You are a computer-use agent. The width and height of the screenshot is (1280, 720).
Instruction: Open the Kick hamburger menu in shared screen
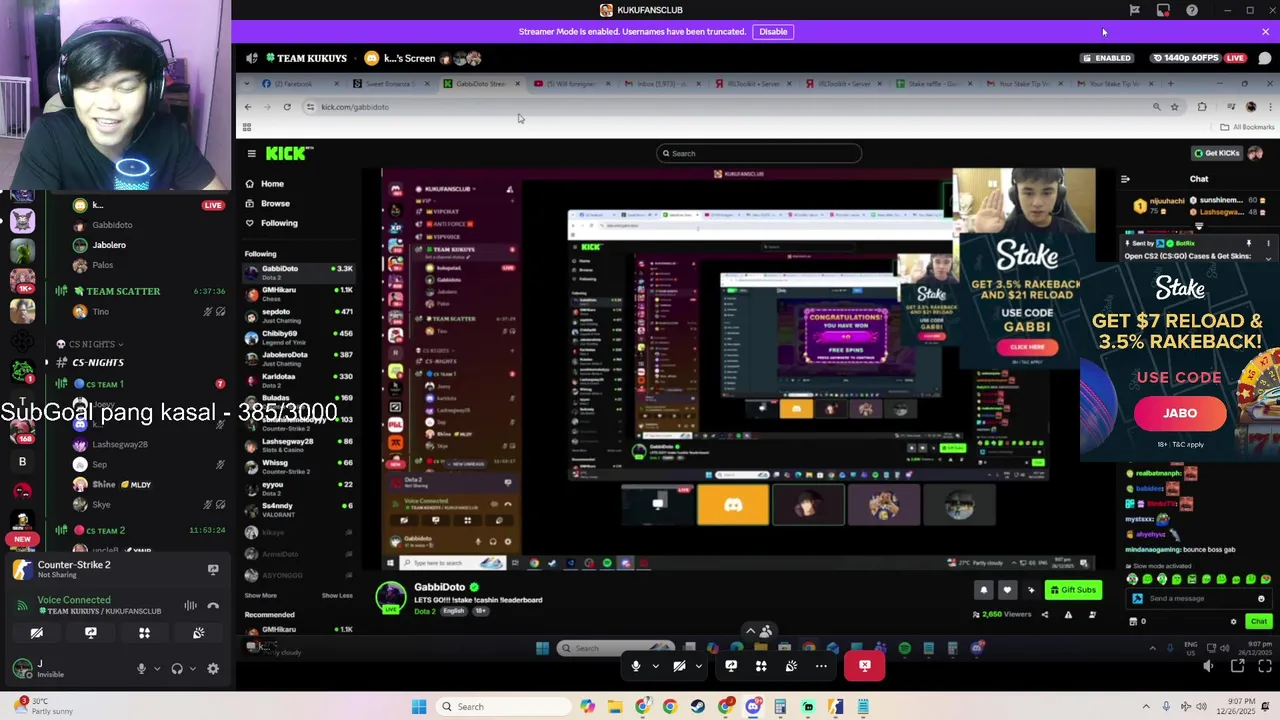pos(252,154)
